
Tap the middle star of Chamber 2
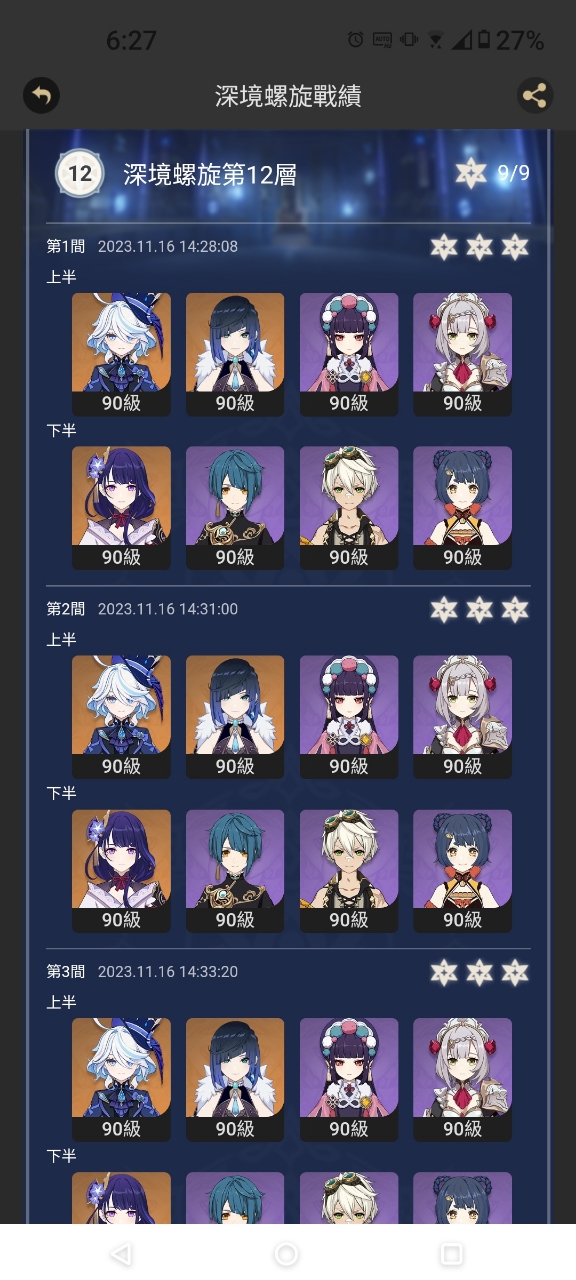pos(480,609)
